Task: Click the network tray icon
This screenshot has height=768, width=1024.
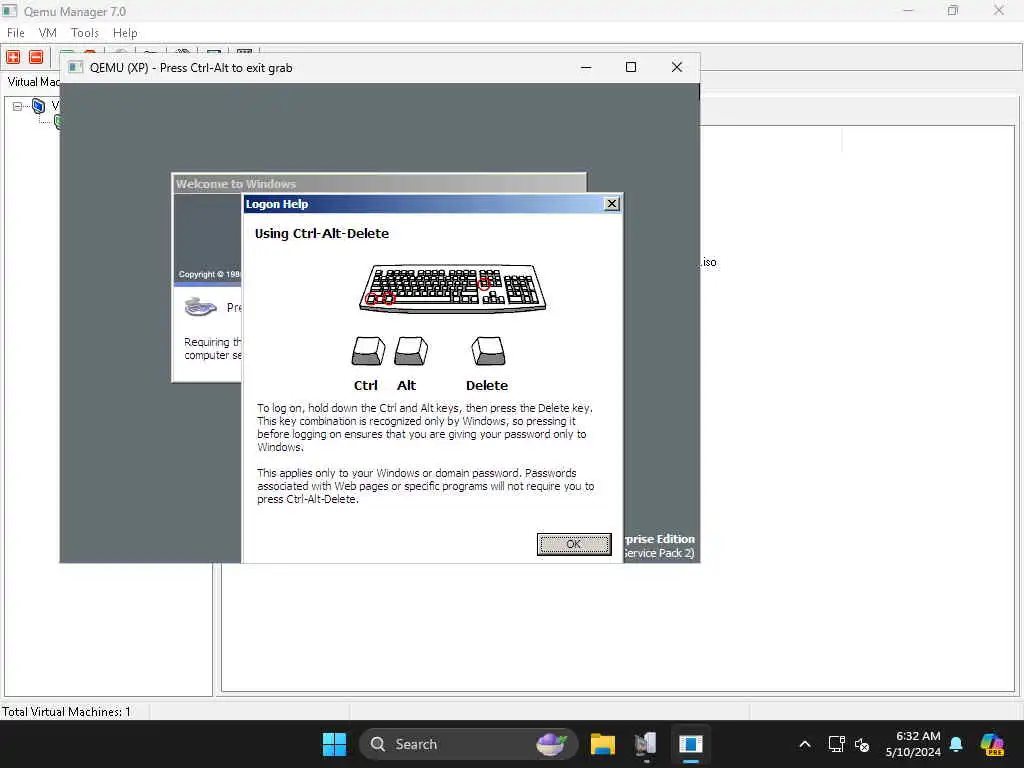Action: (836, 744)
